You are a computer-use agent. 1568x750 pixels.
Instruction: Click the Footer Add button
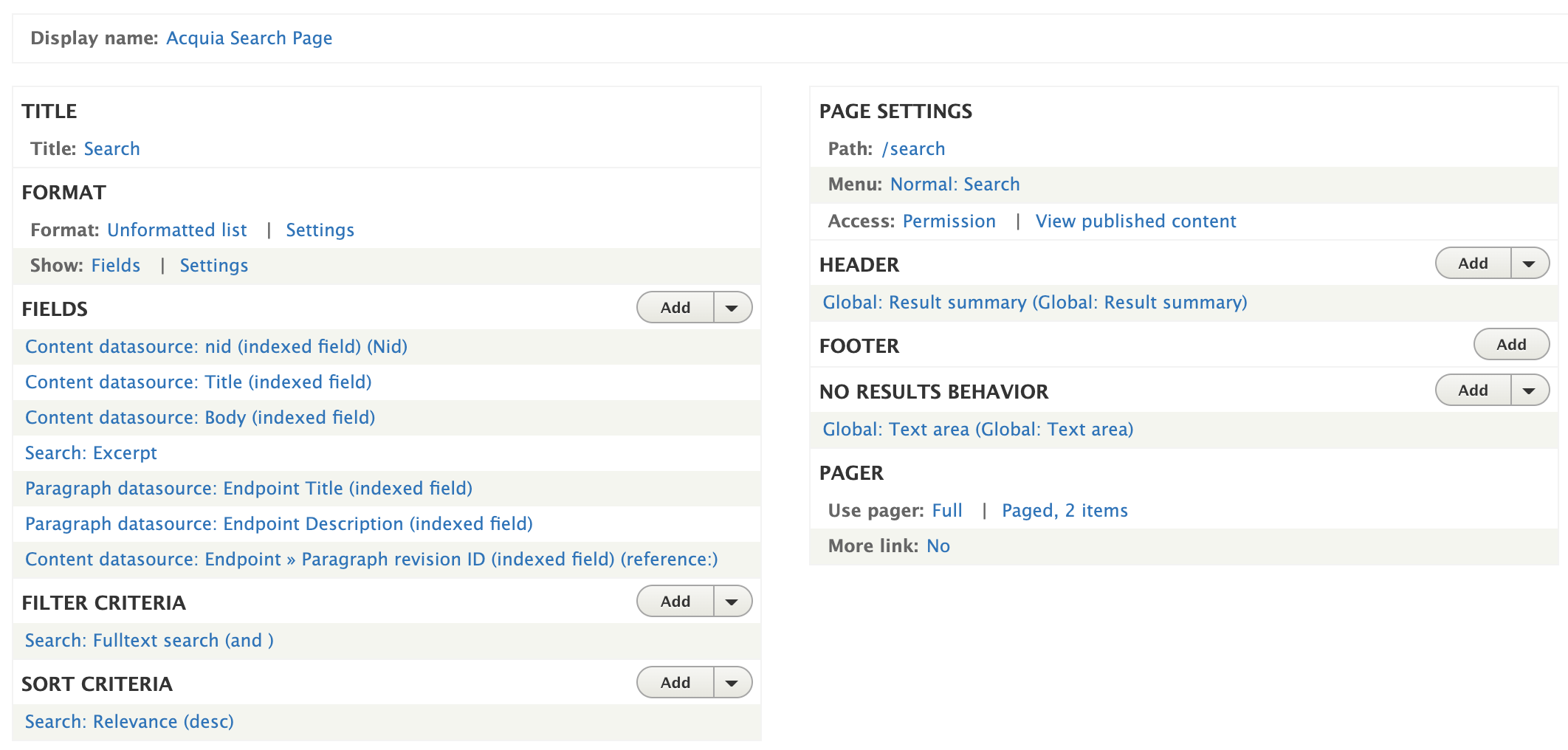click(1511, 345)
